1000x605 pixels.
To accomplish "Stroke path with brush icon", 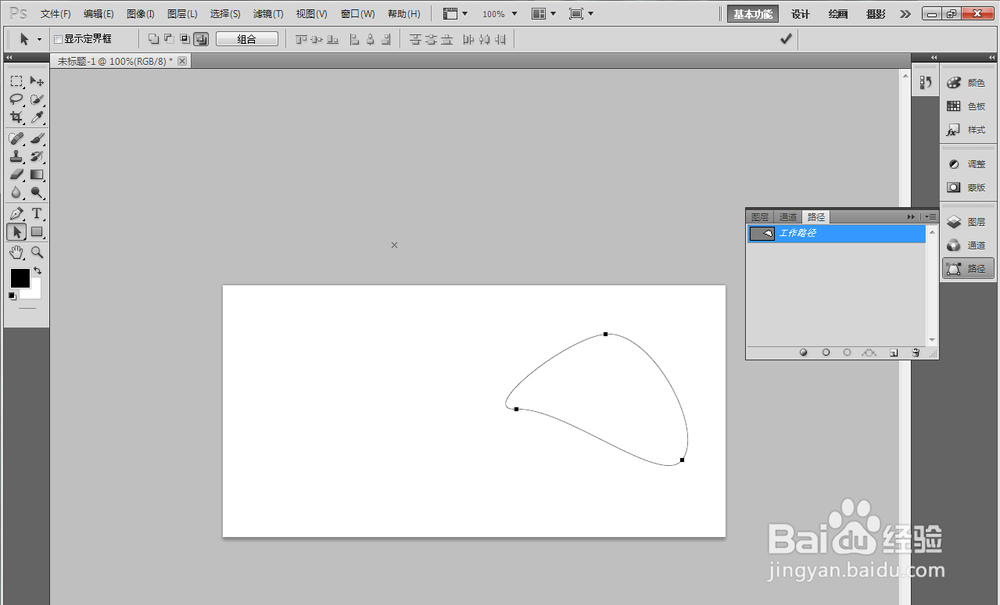I will tap(826, 353).
